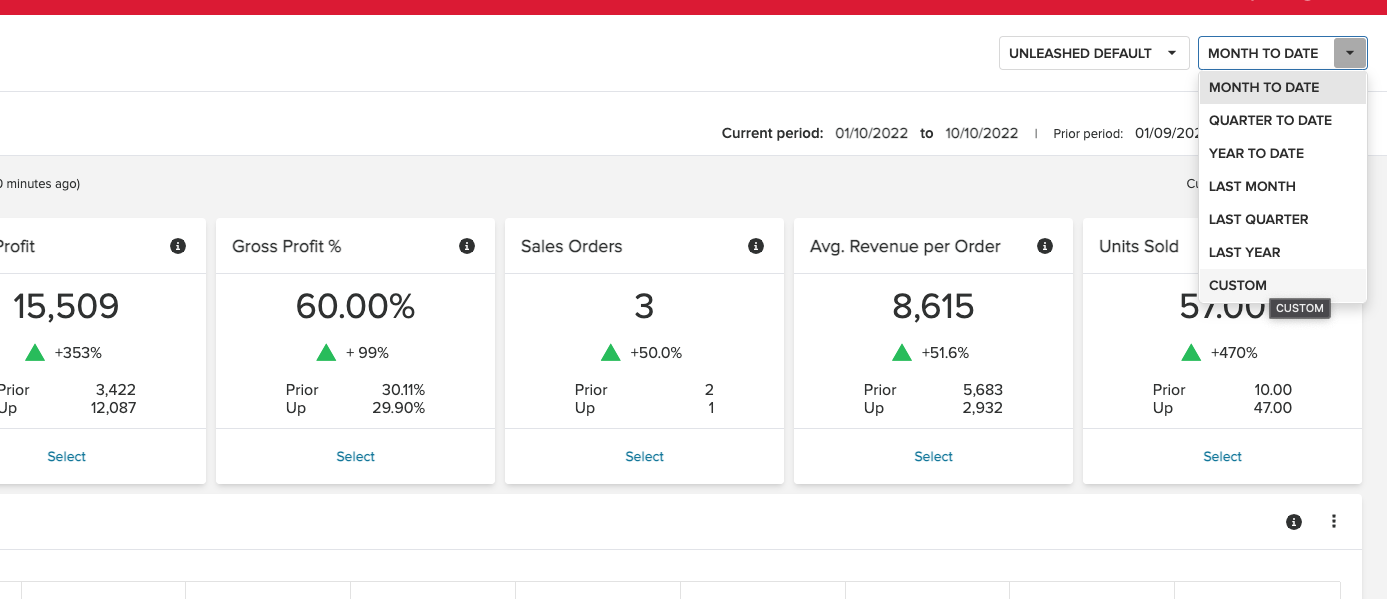
Task: Click the info icon on Sales Orders card
Action: (755, 245)
